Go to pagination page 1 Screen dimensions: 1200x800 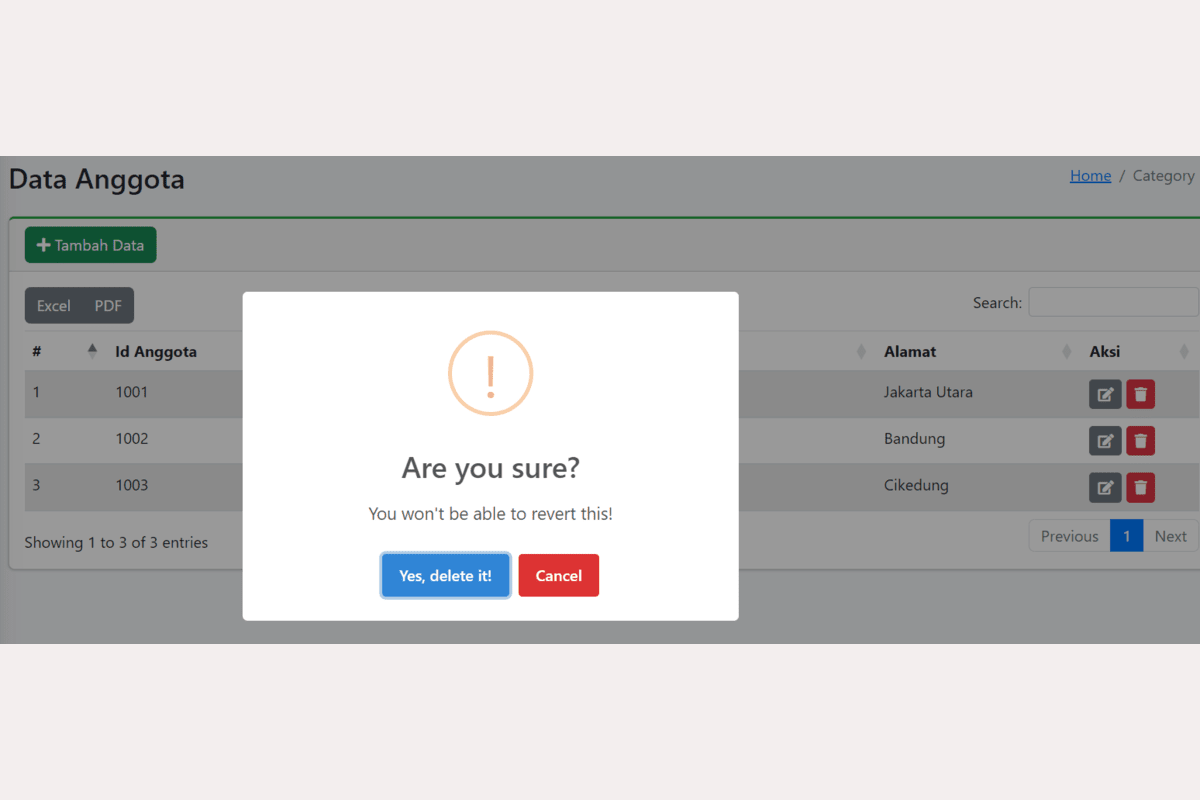click(1126, 536)
